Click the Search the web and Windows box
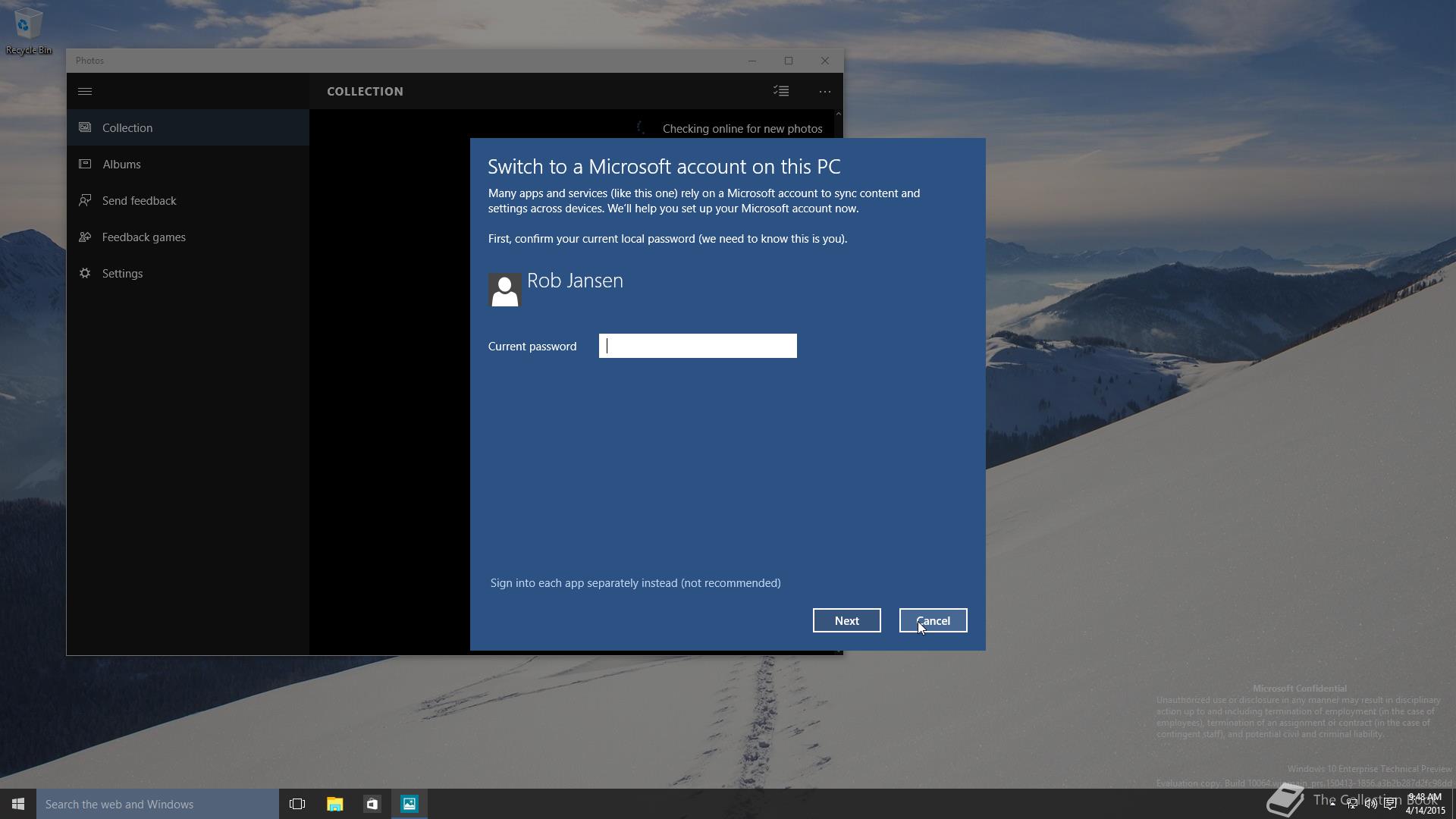 click(158, 804)
